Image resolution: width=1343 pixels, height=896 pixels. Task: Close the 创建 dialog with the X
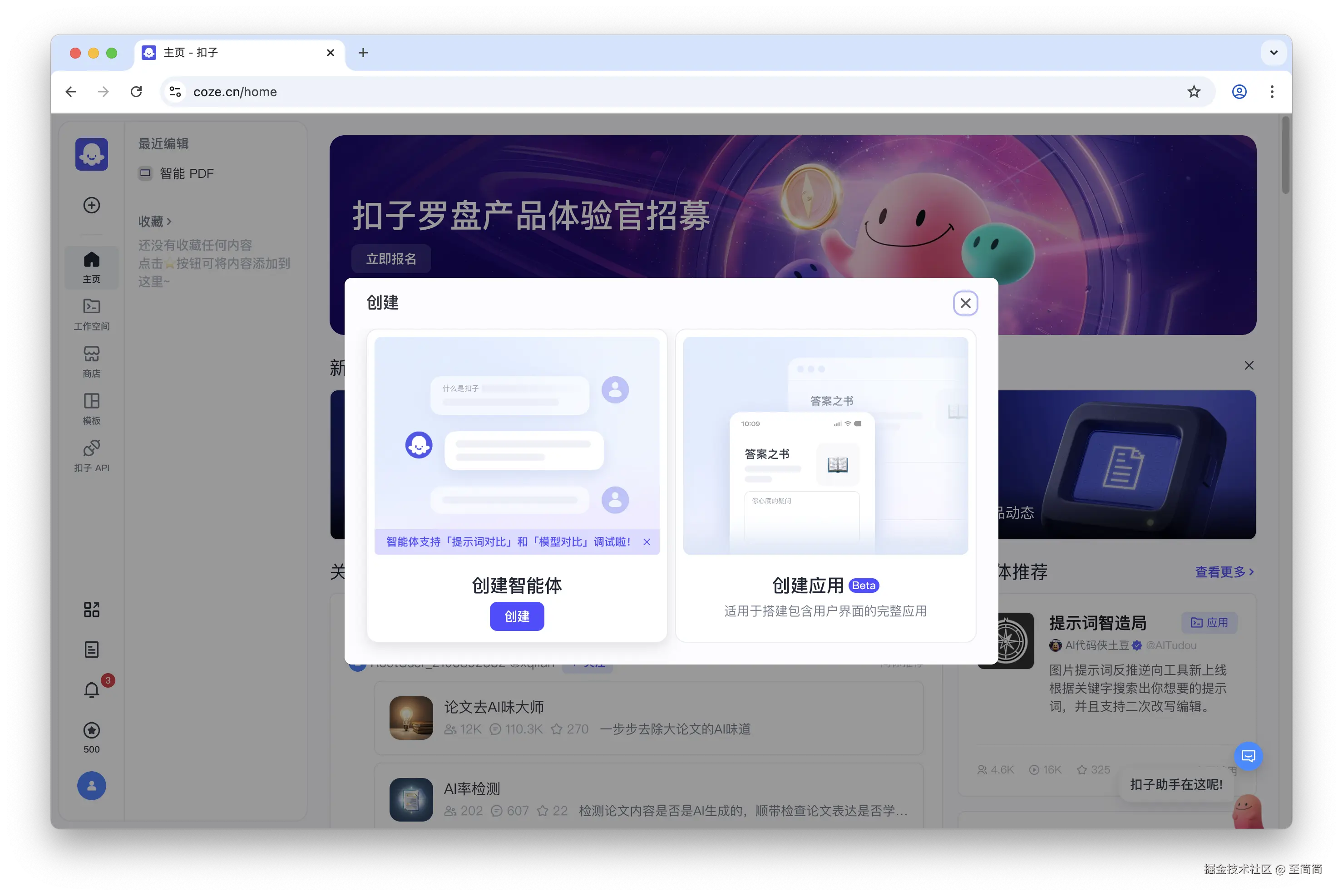(x=966, y=303)
